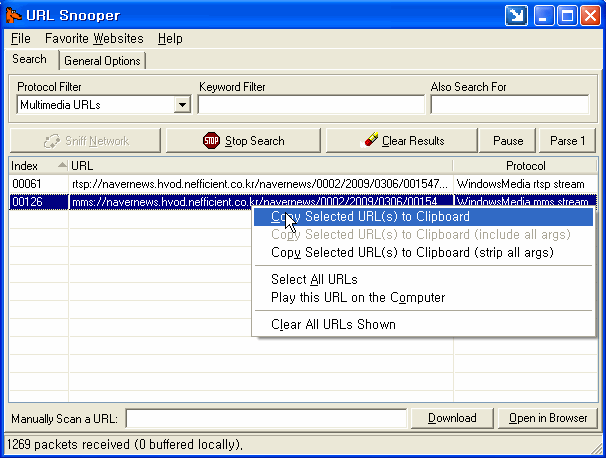
Task: Click the Manually Scan a URL field
Action: [x=266, y=419]
